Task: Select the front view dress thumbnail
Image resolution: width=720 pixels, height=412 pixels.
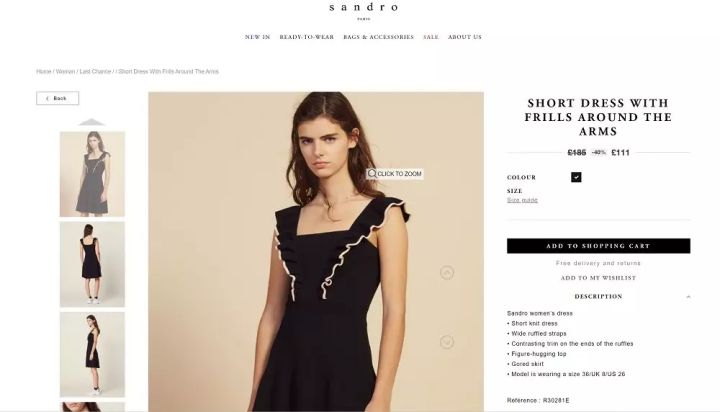Action: [92, 174]
